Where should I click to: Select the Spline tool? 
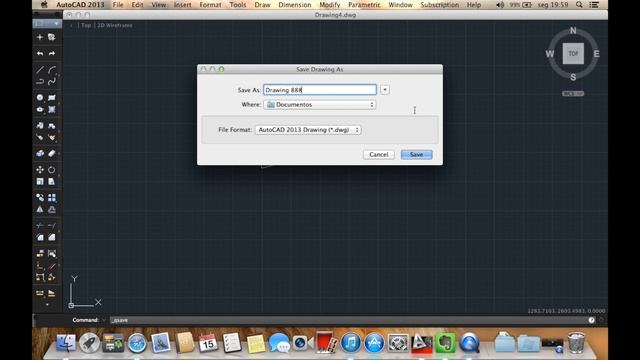coord(52,82)
